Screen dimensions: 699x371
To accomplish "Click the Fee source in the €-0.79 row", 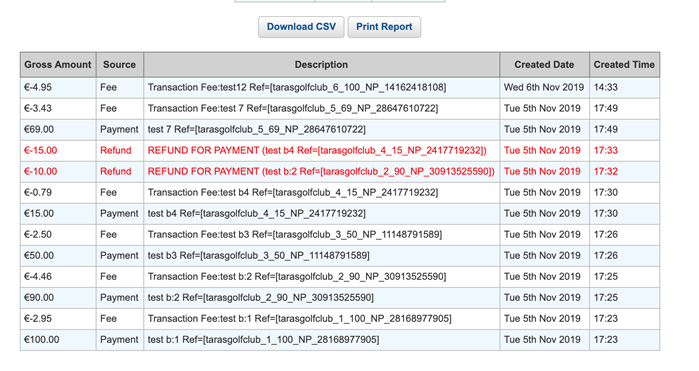I will point(108,193).
